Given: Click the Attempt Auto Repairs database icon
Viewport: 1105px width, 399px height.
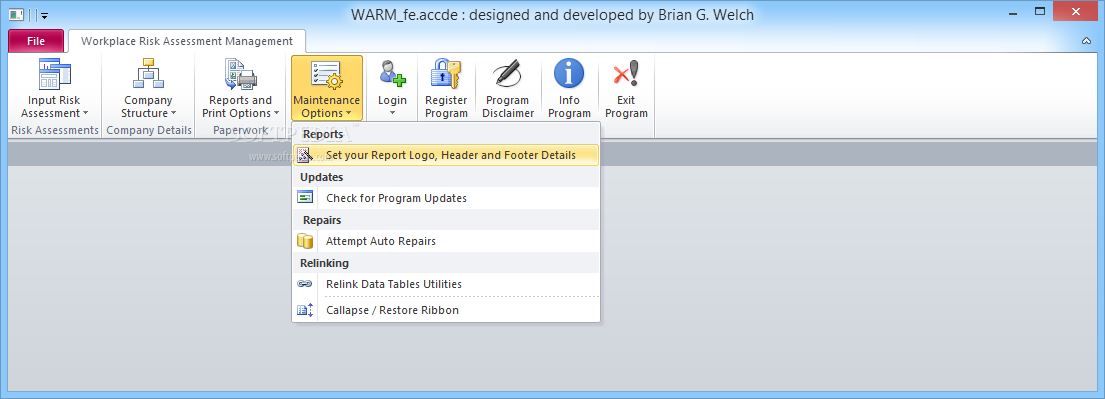Looking at the screenshot, I should pos(304,241).
